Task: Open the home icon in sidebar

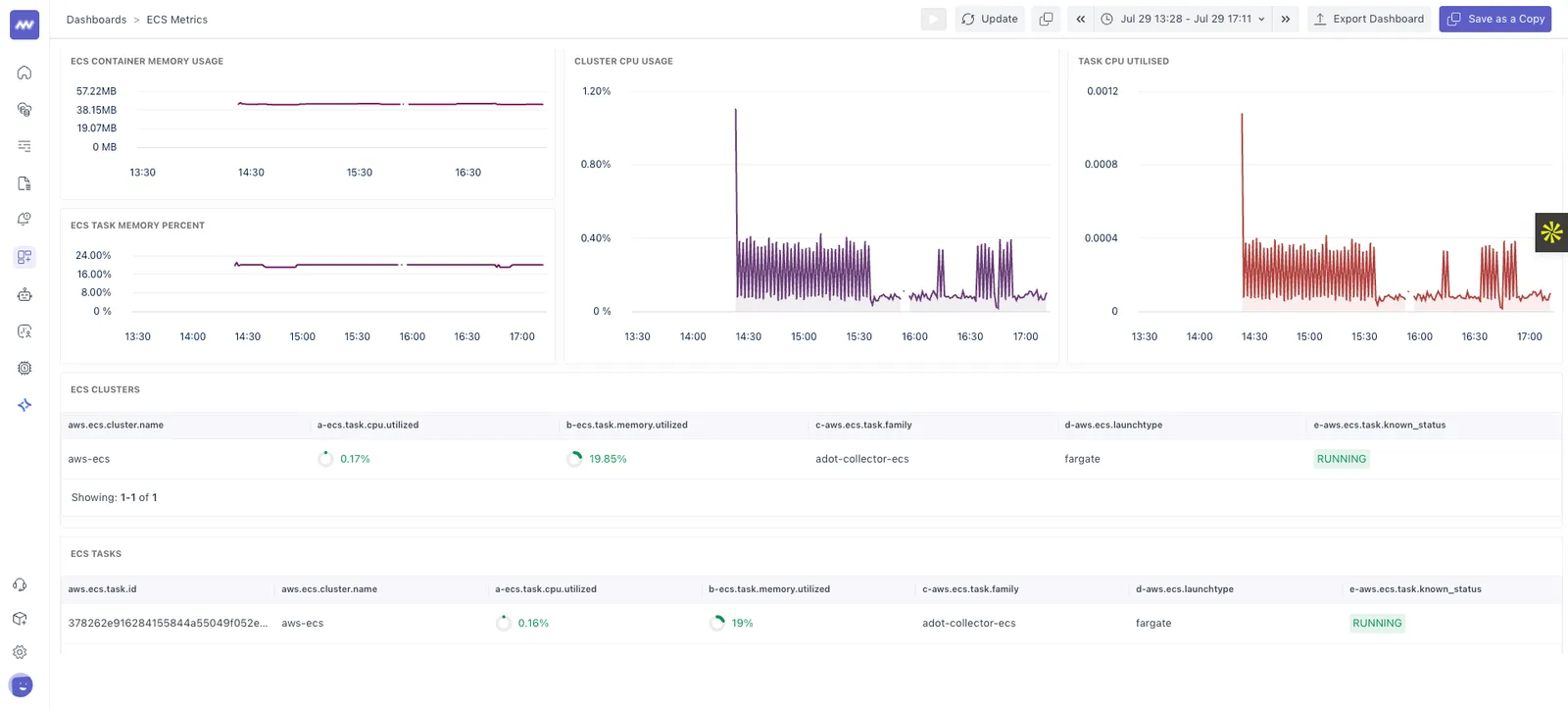Action: (24, 73)
